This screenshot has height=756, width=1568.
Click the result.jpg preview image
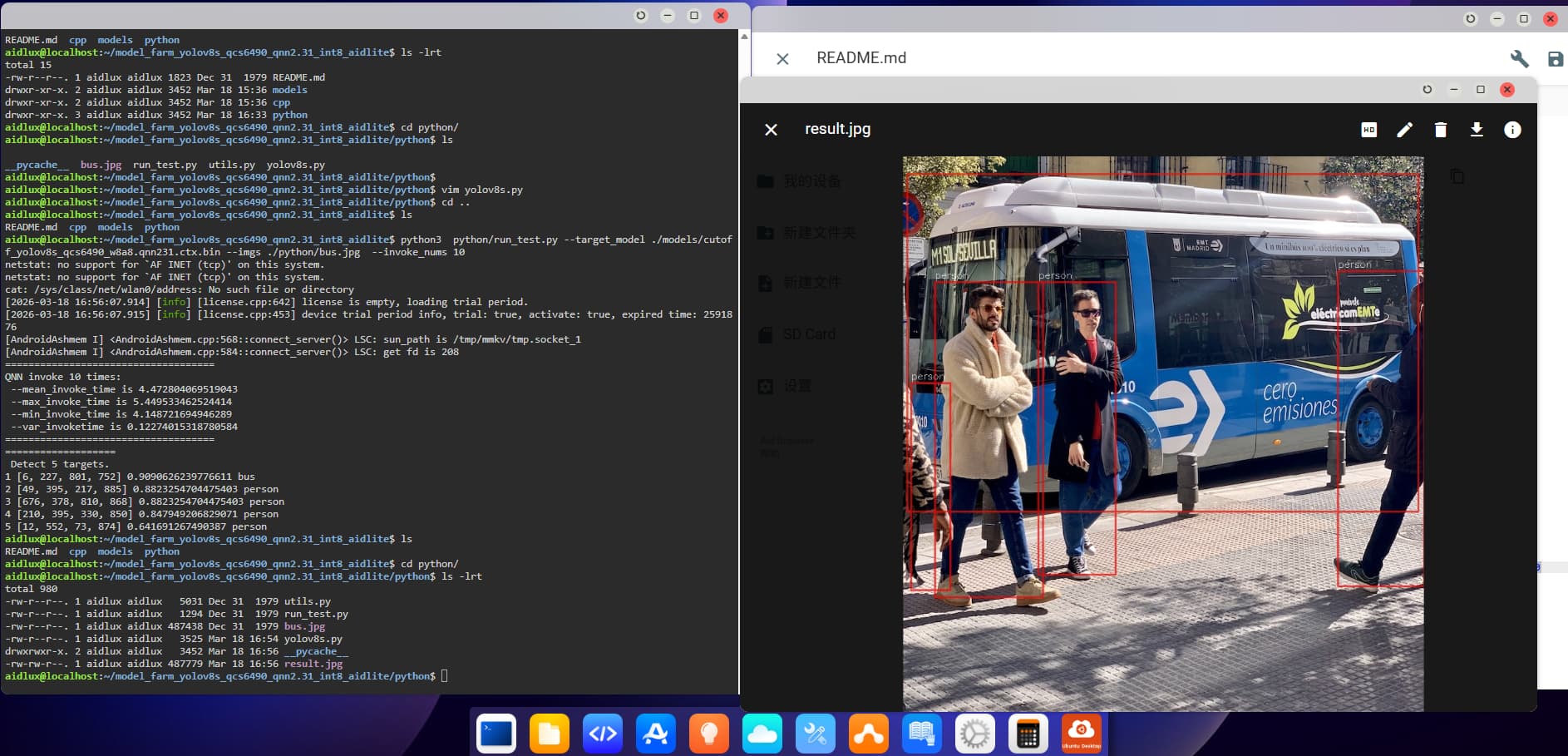point(1162,432)
